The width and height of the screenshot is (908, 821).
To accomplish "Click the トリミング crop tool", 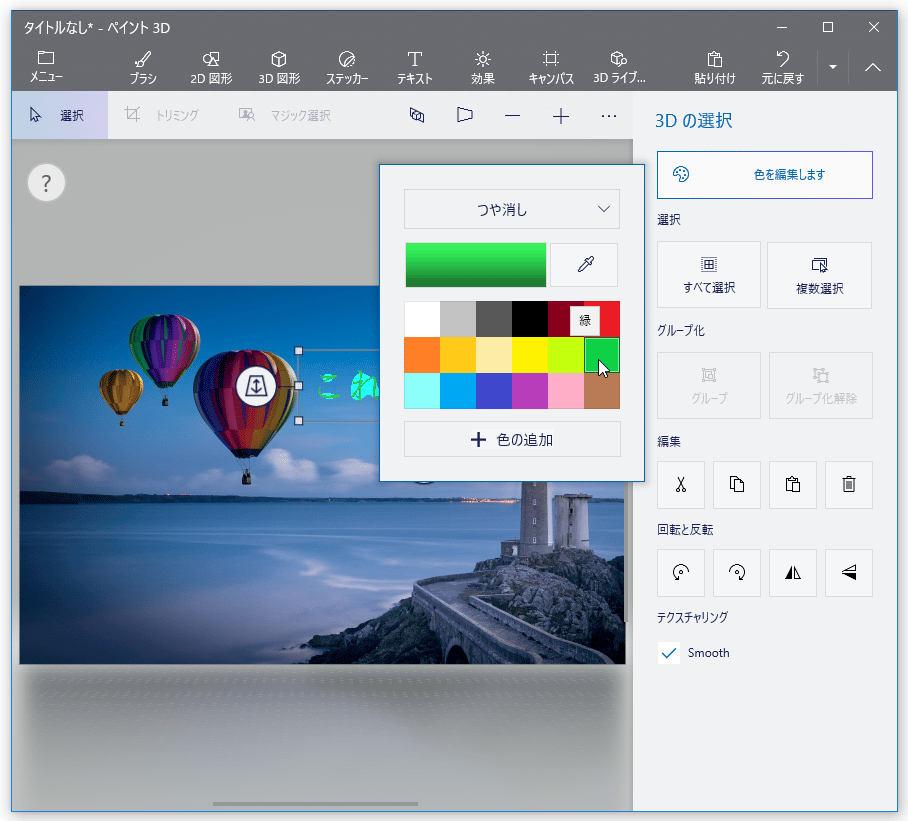I will pyautogui.click(x=162, y=115).
